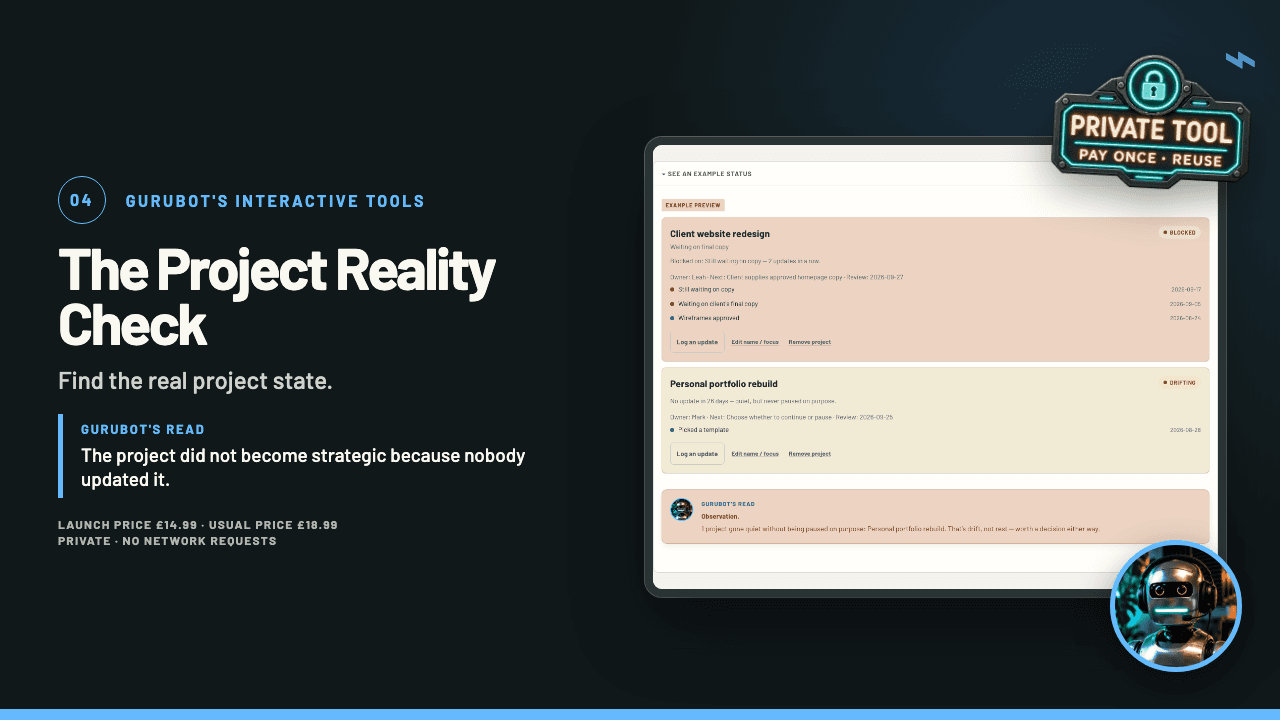This screenshot has width=1280, height=720.
Task: Click Waiting on client's final copy update
Action: pyautogui.click(x=718, y=304)
